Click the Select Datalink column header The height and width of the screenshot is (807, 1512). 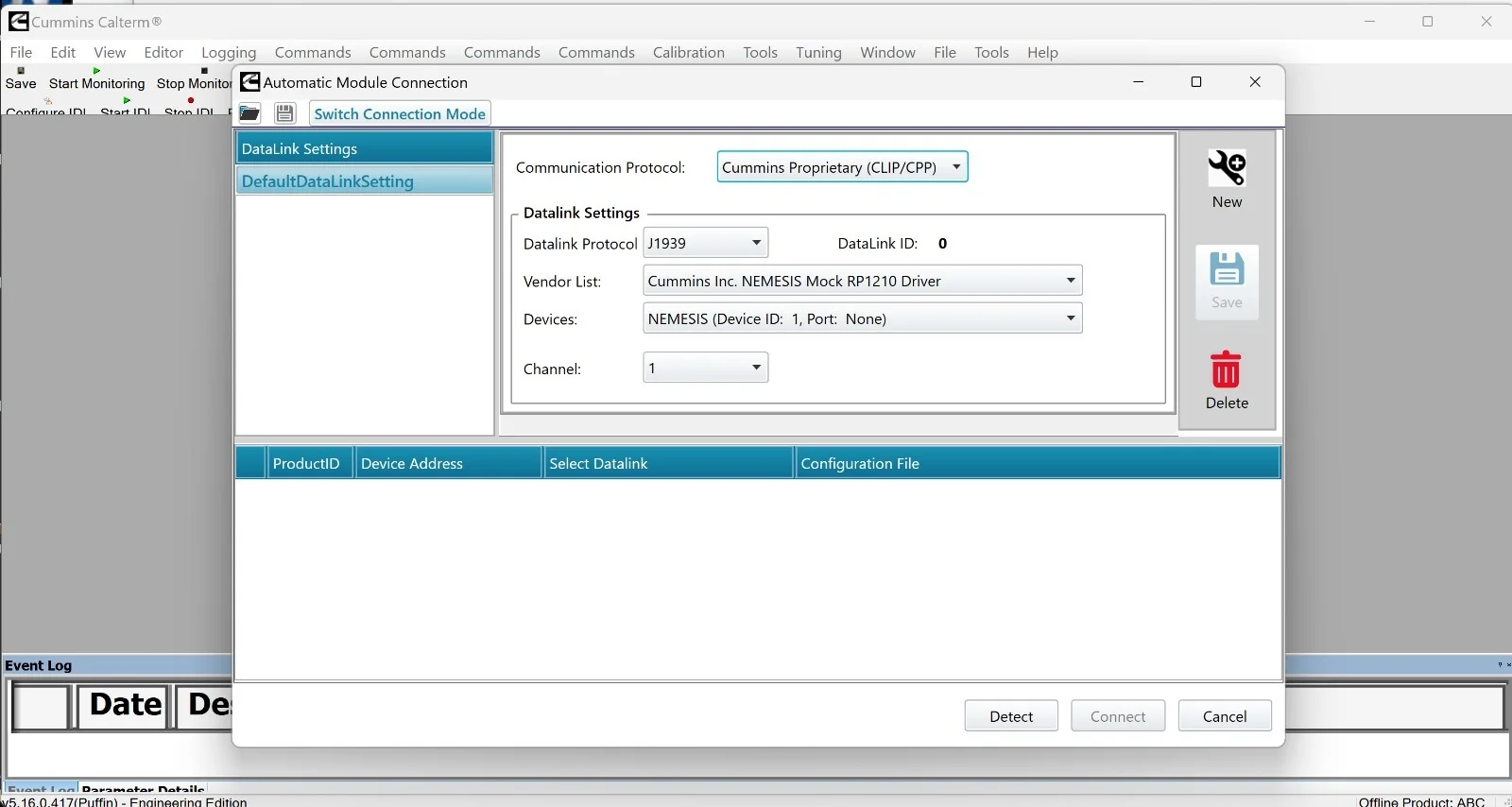pyautogui.click(x=668, y=463)
